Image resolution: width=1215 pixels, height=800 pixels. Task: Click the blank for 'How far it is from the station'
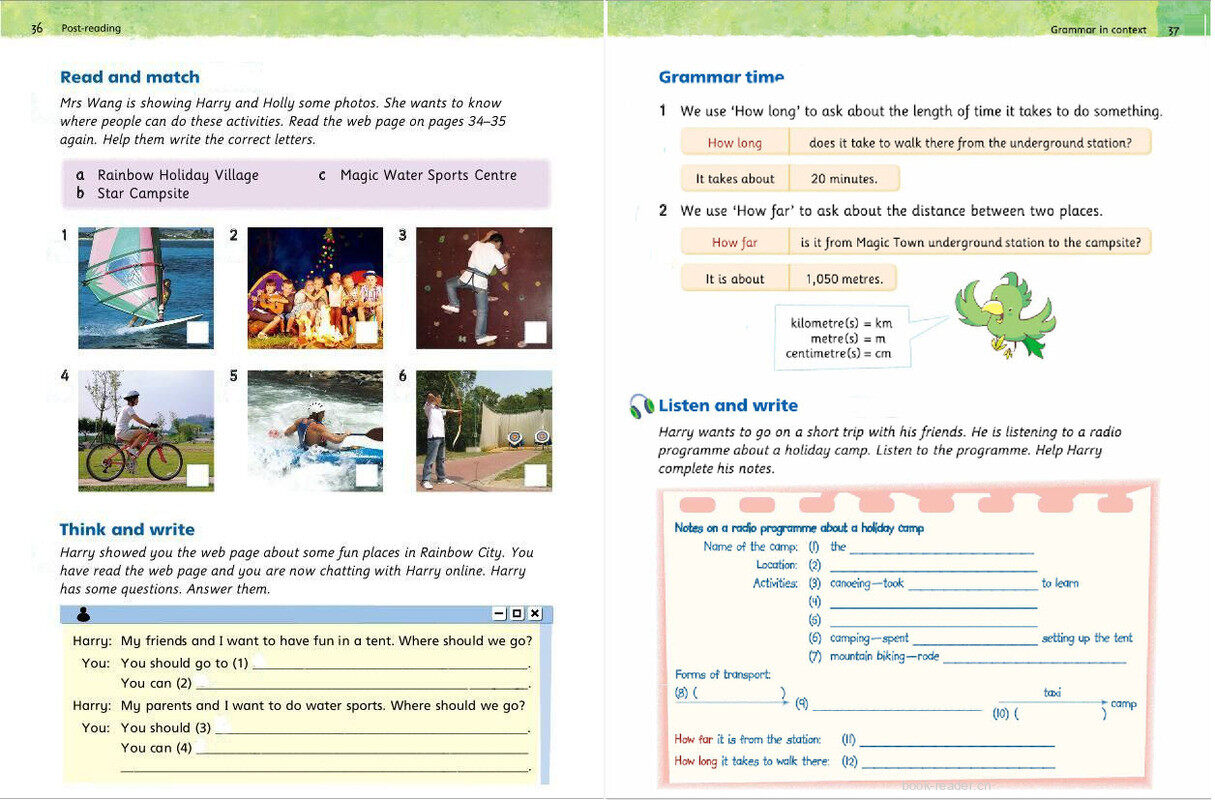(956, 742)
